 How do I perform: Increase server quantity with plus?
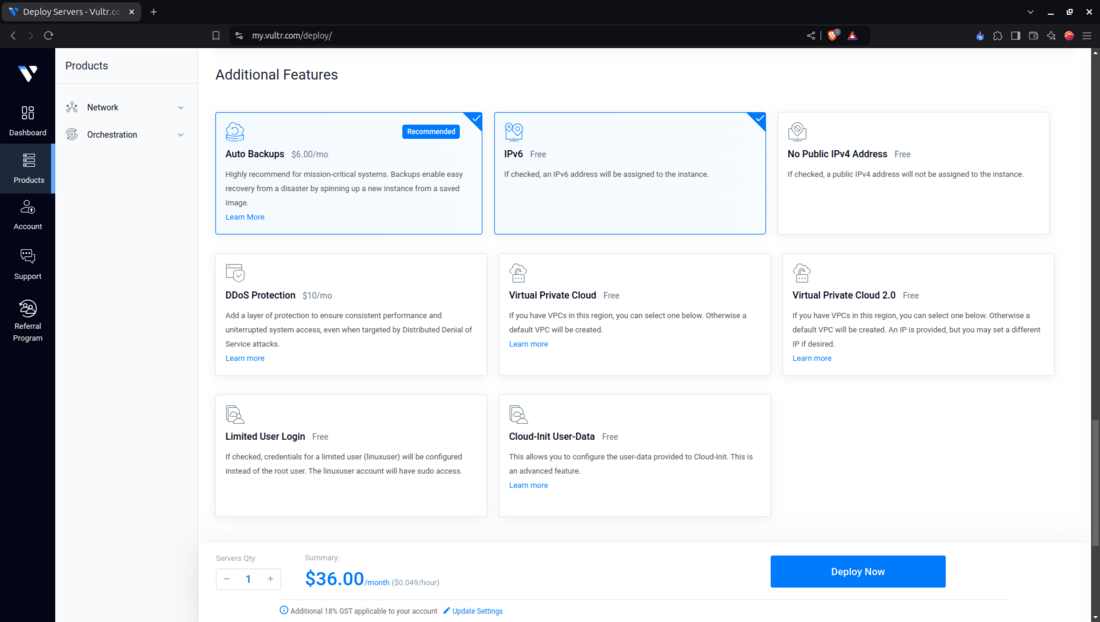click(x=270, y=579)
